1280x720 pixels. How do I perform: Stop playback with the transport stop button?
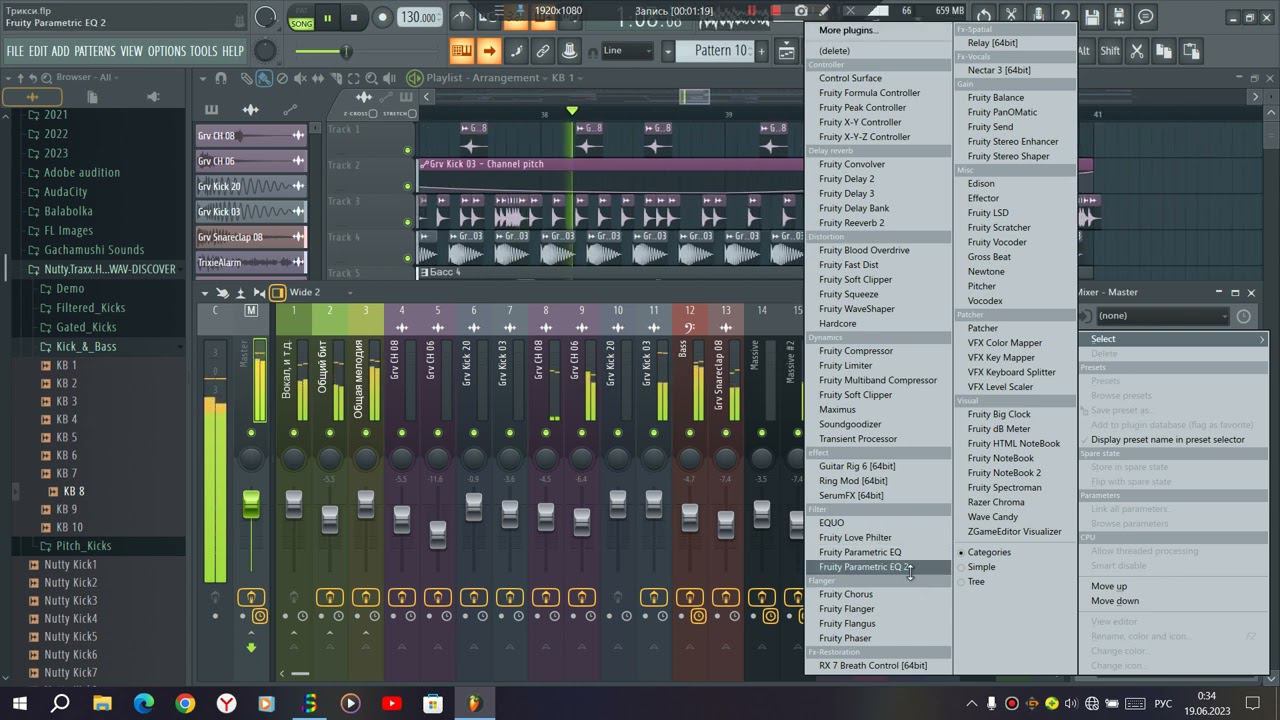[353, 17]
